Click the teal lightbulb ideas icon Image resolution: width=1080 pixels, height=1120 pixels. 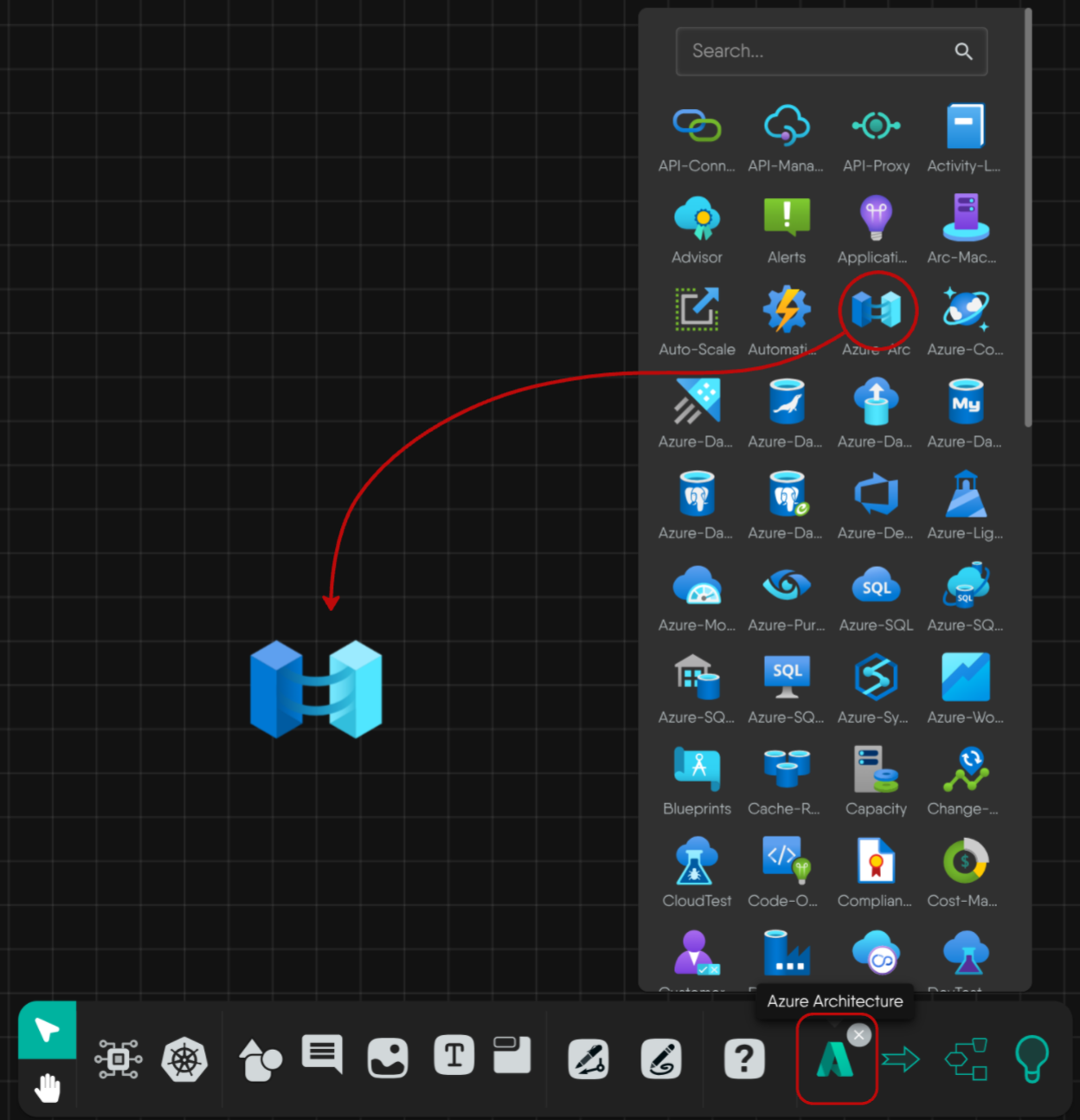pyautogui.click(x=1032, y=1059)
